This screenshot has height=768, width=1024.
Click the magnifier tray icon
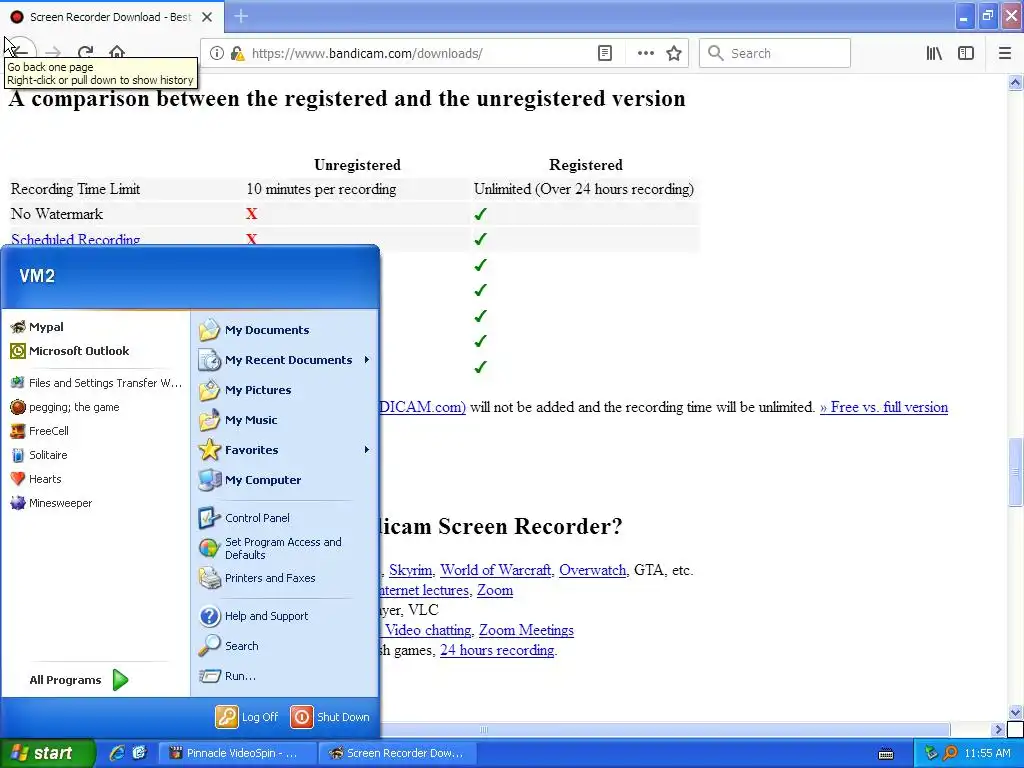[950, 753]
